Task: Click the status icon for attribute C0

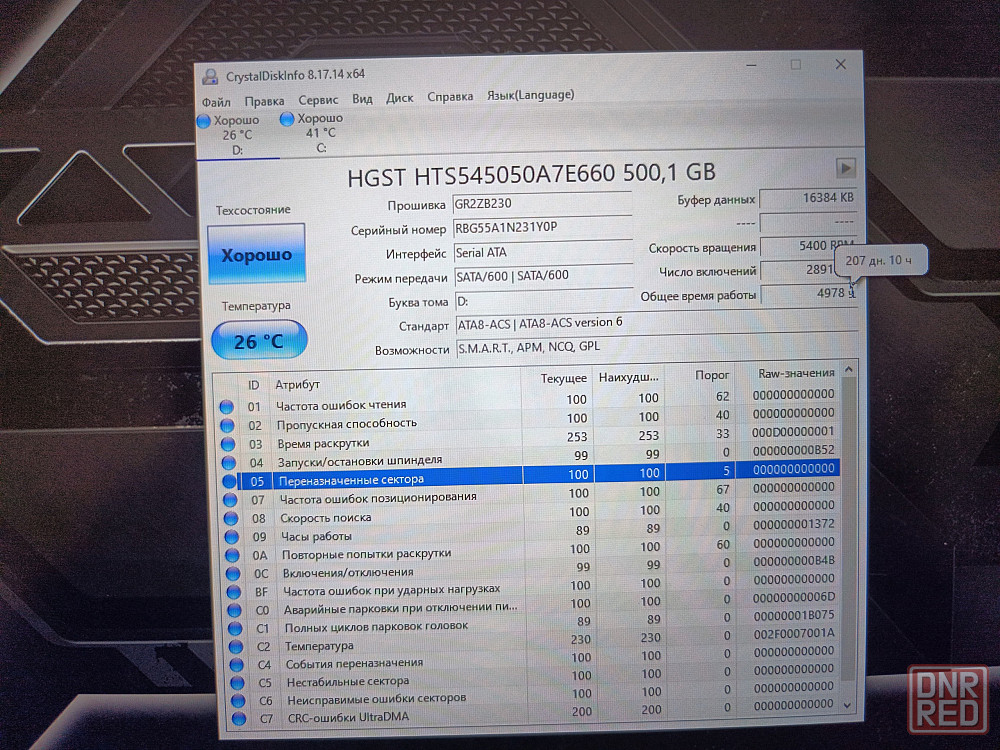Action: (x=234, y=610)
